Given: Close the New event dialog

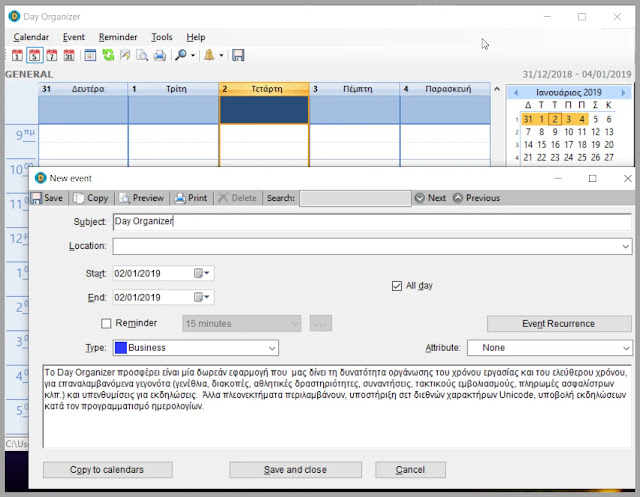Looking at the screenshot, I should pyautogui.click(x=628, y=178).
